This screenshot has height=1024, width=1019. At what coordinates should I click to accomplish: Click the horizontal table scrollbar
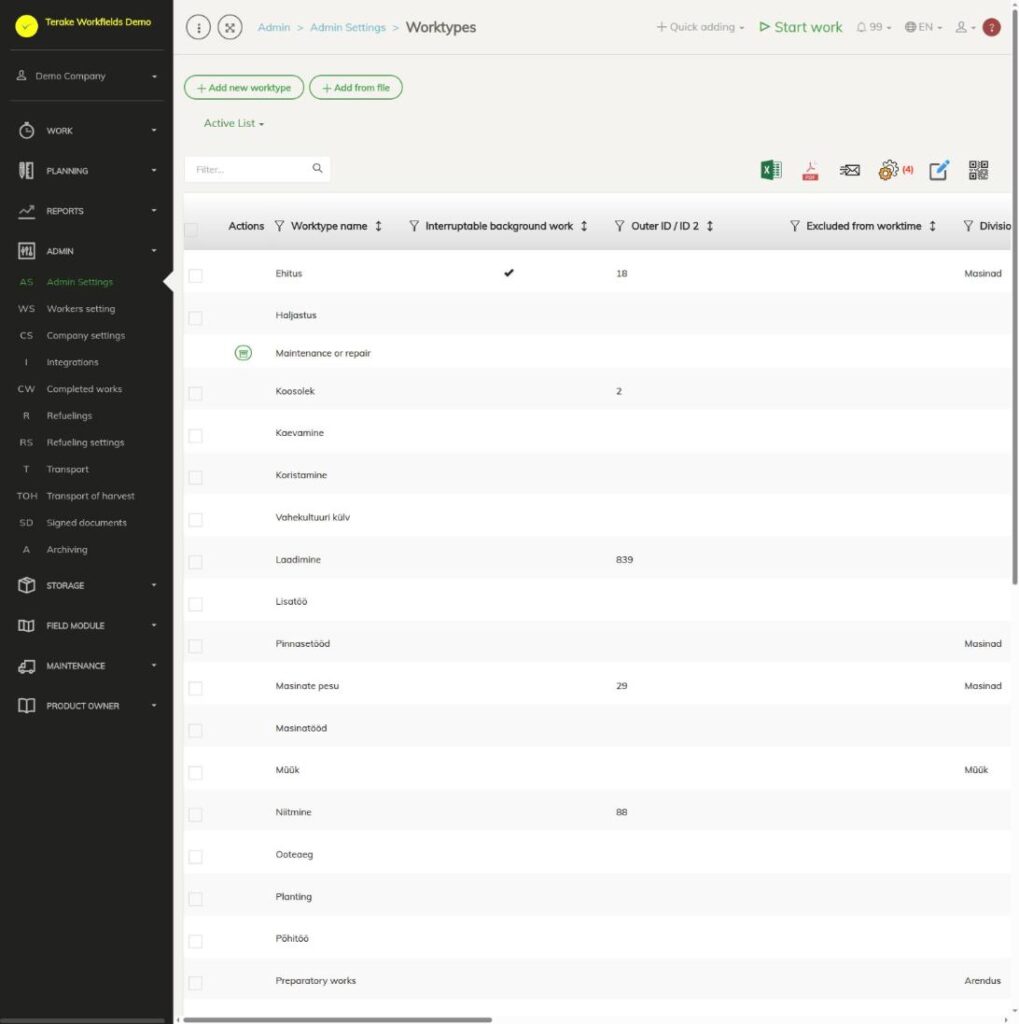pyautogui.click(x=338, y=1019)
